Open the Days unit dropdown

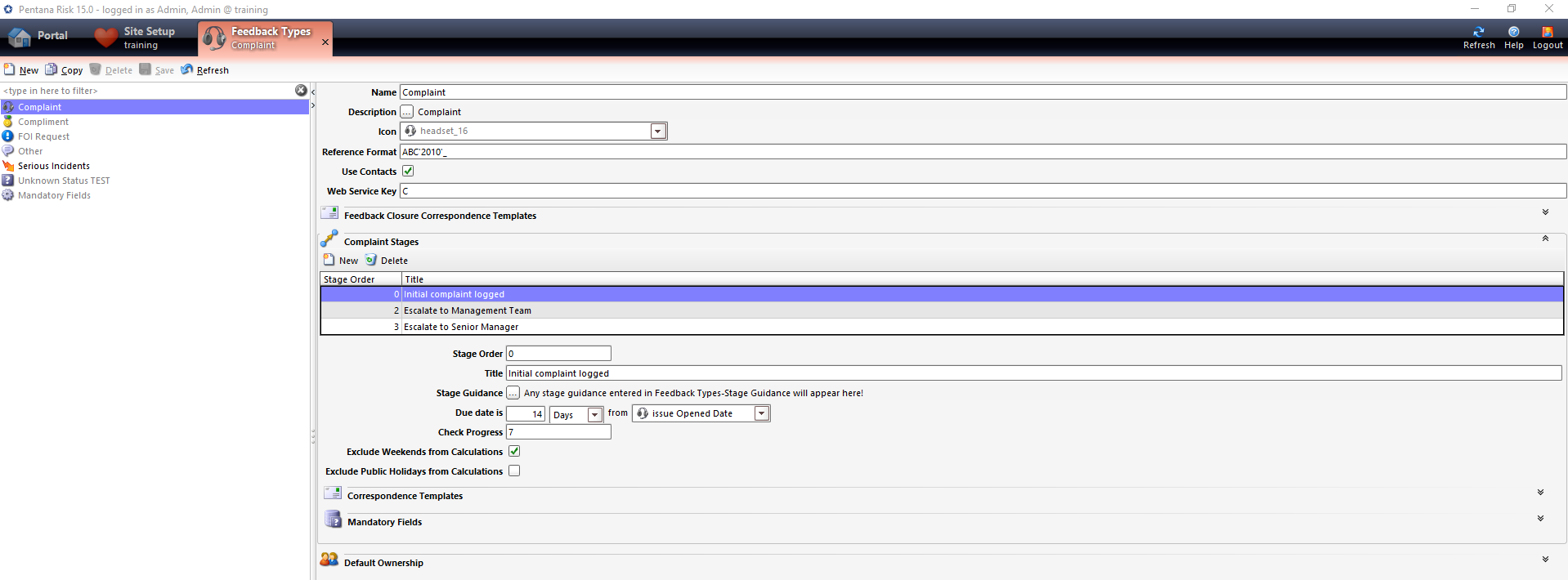[595, 415]
